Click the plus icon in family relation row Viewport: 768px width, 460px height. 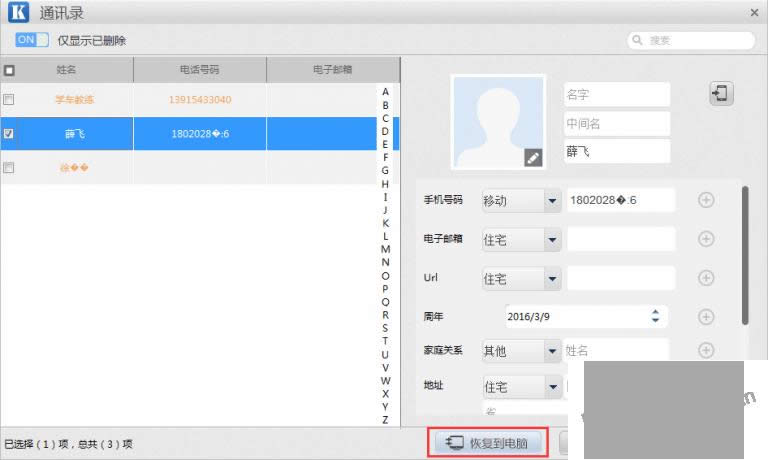point(705,350)
